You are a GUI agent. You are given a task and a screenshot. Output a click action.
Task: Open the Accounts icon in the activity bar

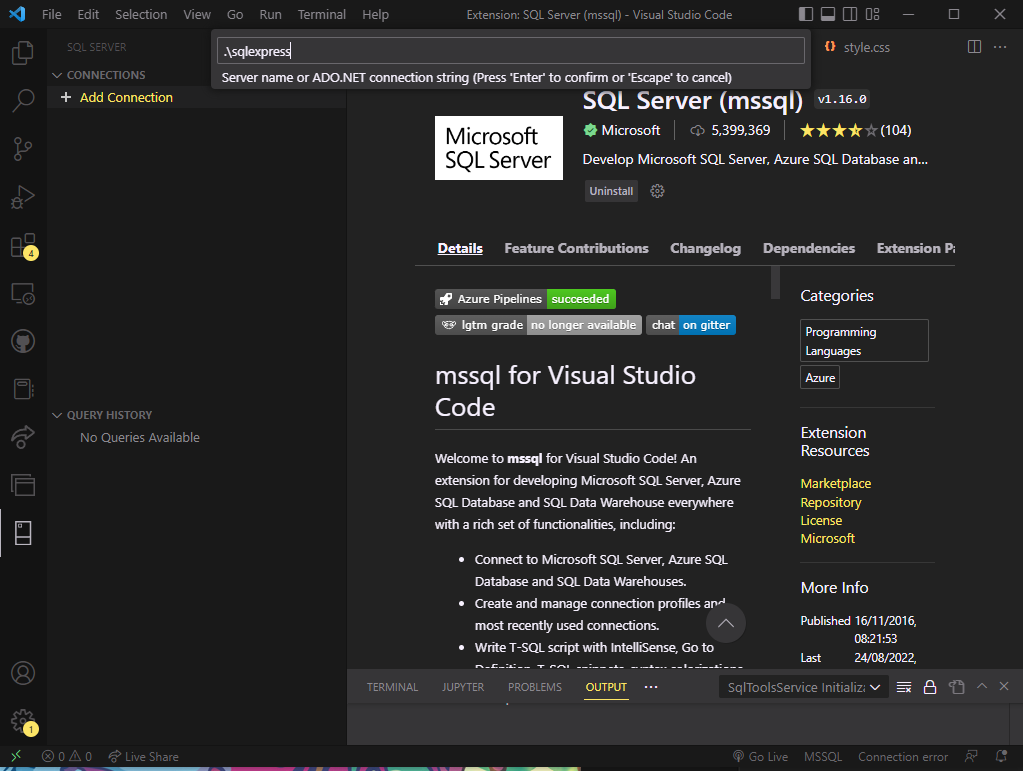(x=23, y=673)
